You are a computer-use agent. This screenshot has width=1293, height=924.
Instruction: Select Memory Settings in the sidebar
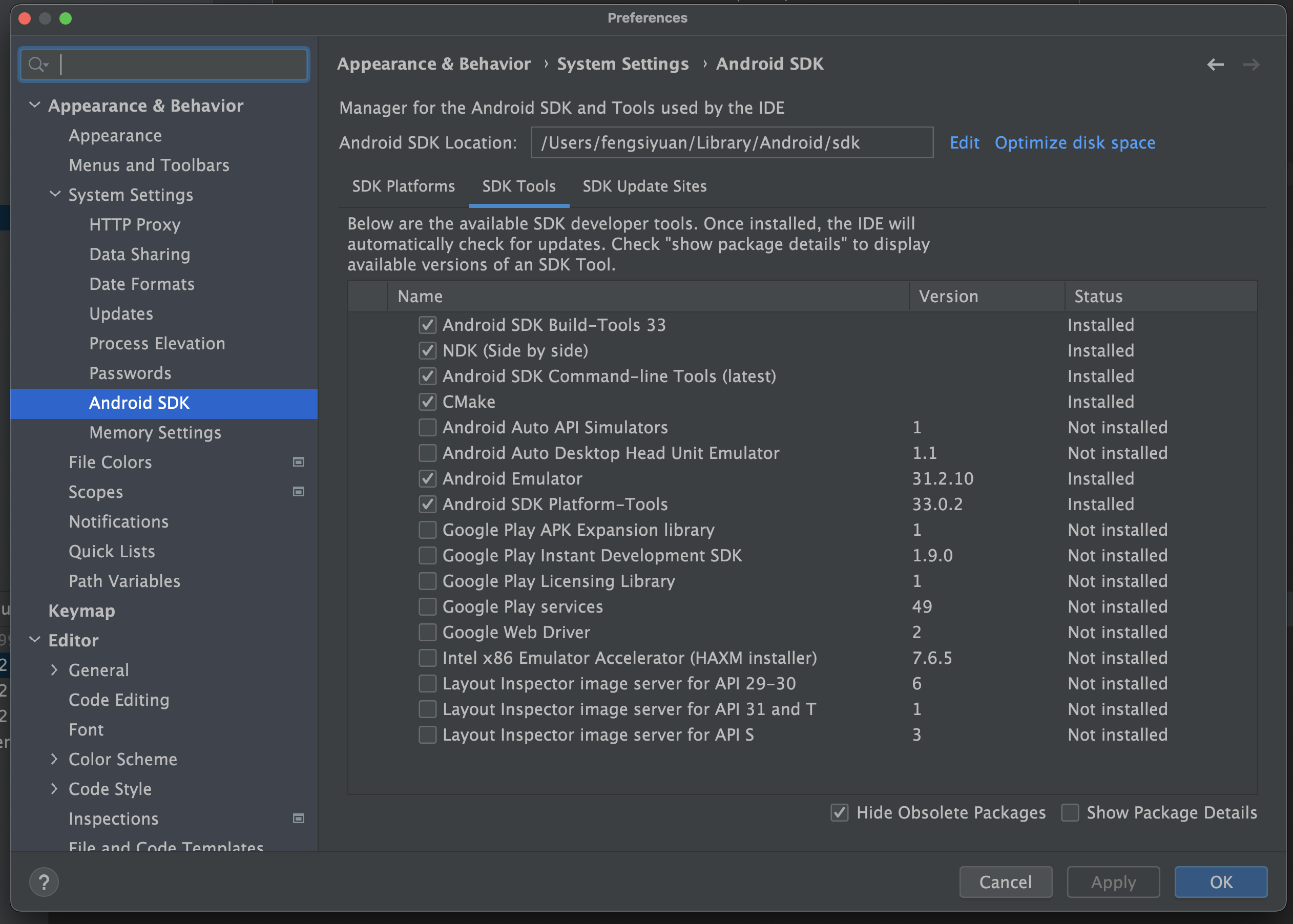click(x=155, y=432)
